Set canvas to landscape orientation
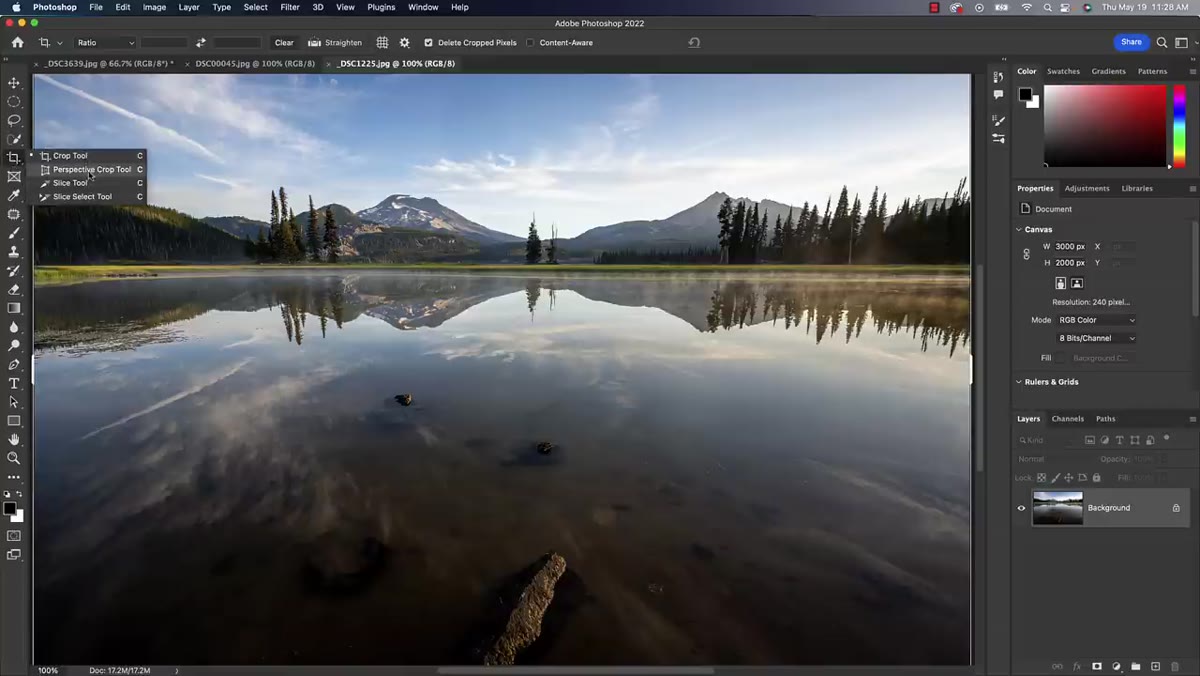This screenshot has height=676, width=1200. click(1077, 284)
